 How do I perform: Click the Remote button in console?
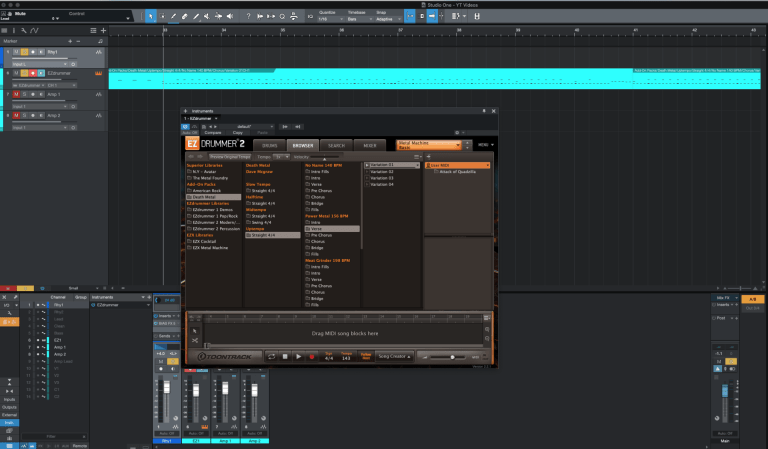(80, 446)
